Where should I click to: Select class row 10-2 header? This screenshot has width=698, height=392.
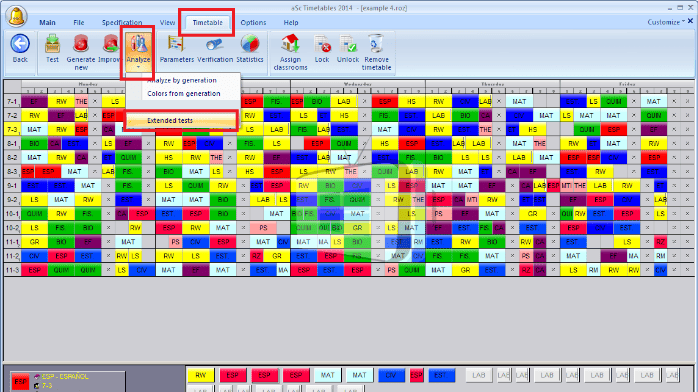(x=12, y=227)
